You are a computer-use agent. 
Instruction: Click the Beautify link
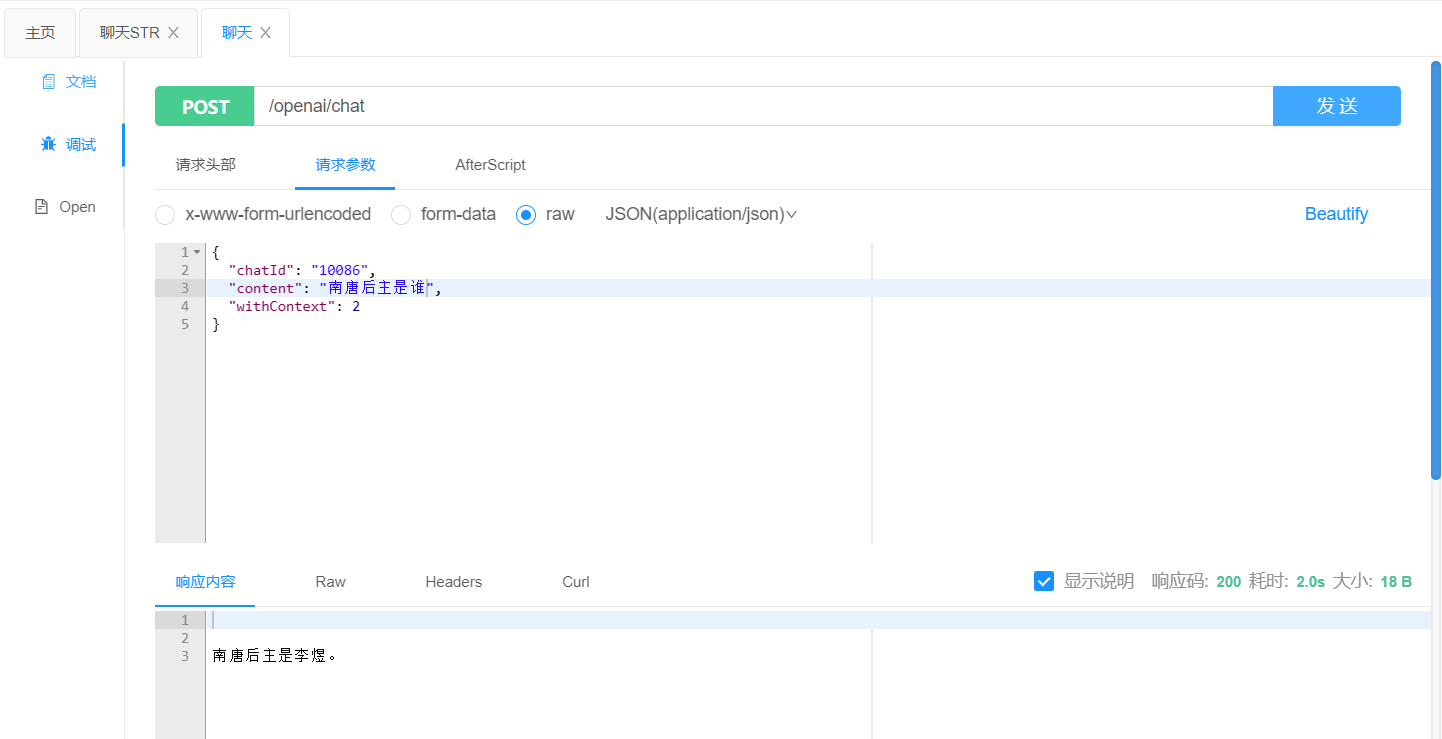[x=1336, y=214]
